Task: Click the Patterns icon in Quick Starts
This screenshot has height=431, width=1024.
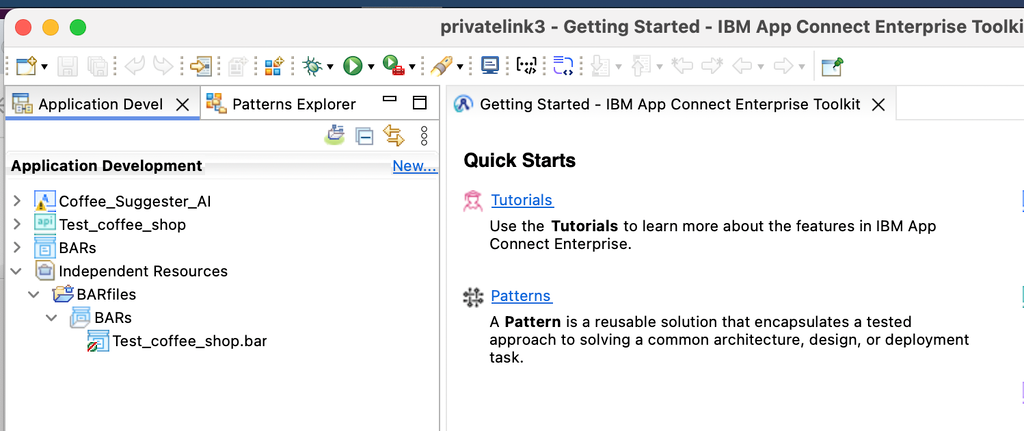Action: tap(473, 296)
